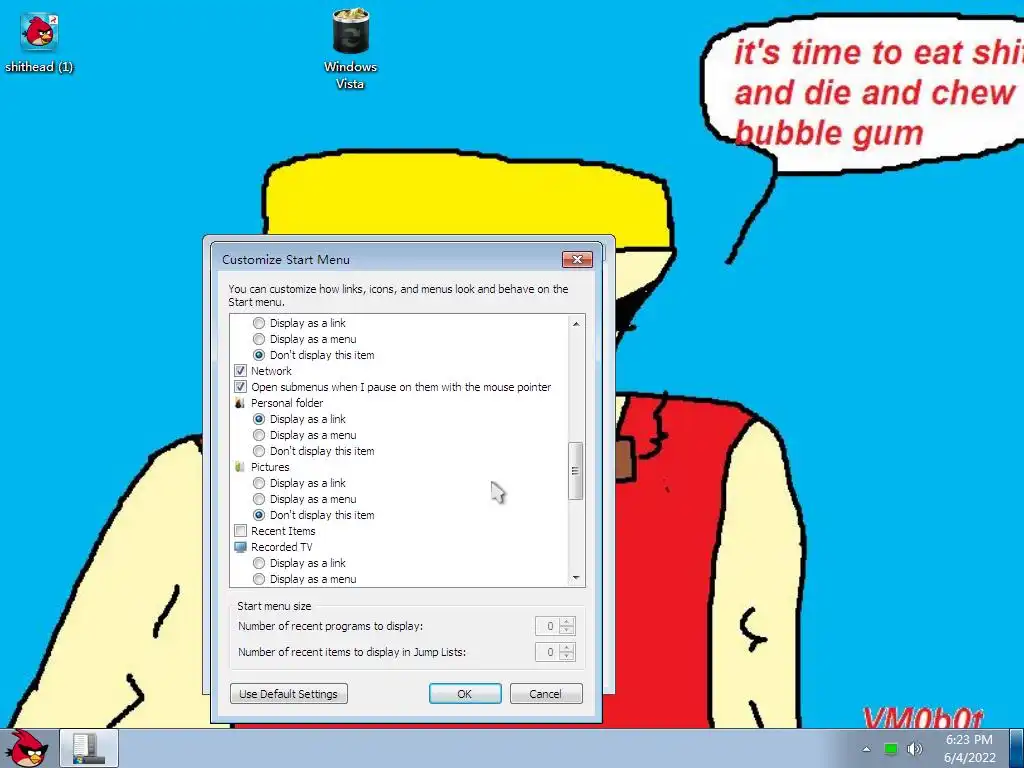
Task: Click the Customize Start Menu title text
Action: coord(286,259)
